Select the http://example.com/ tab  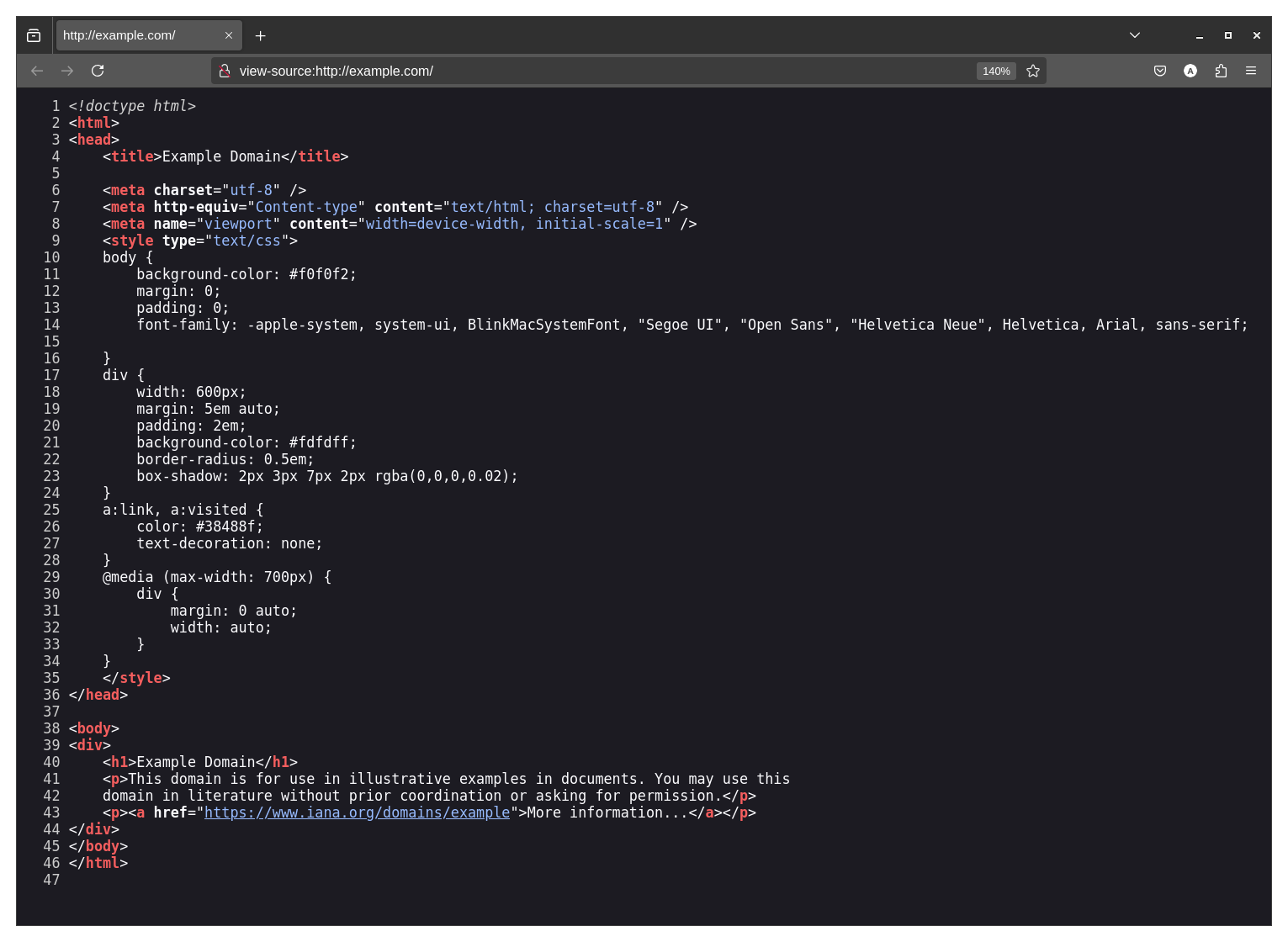(149, 35)
